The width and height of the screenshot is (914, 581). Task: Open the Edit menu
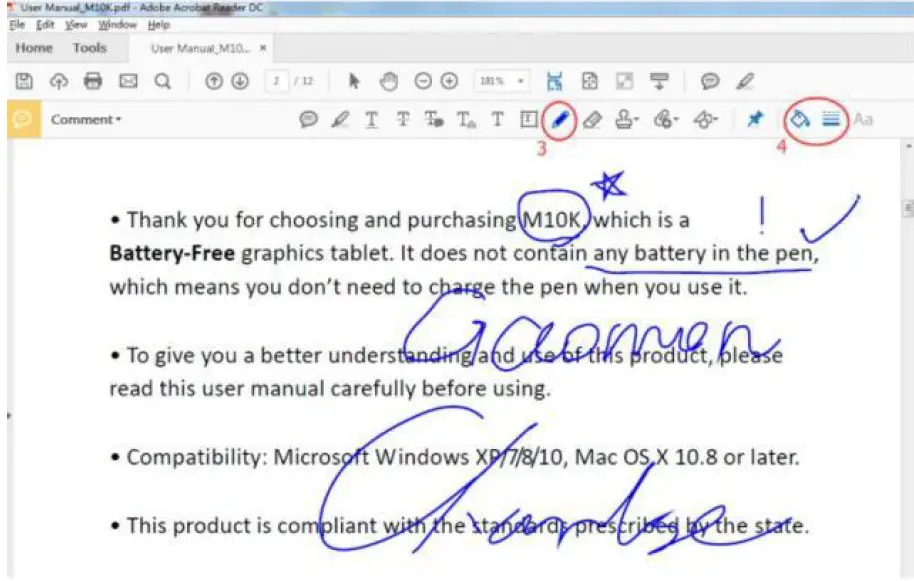(x=45, y=24)
